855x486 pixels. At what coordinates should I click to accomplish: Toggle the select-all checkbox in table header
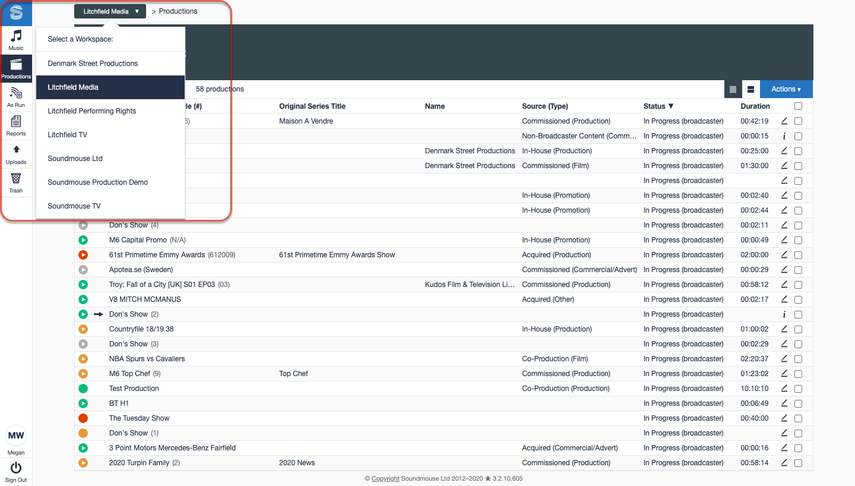(798, 106)
